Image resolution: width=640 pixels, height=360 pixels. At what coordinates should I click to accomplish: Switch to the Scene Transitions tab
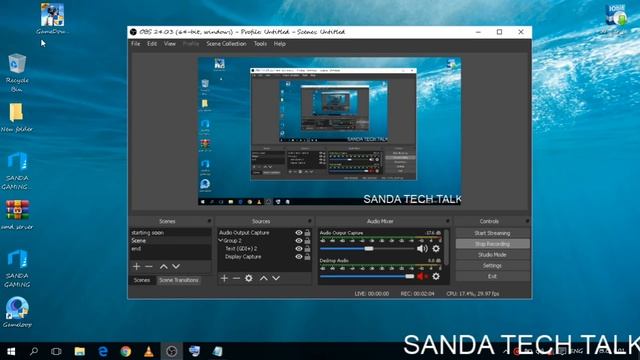click(x=179, y=280)
